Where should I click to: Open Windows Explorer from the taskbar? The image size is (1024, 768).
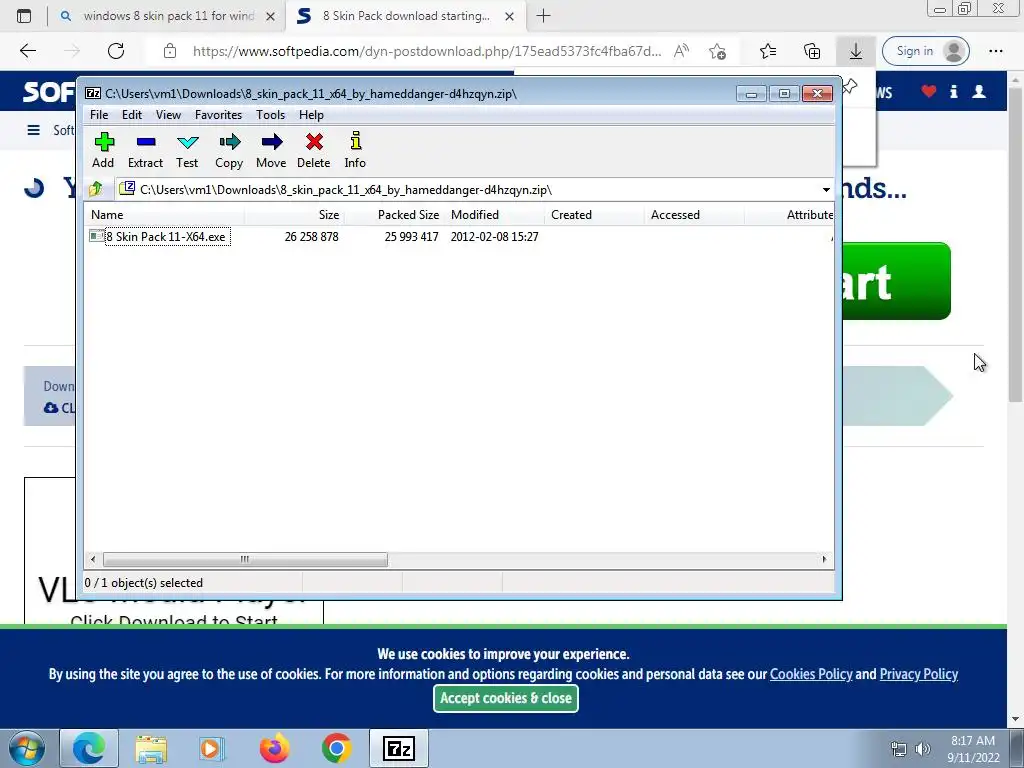tap(151, 748)
